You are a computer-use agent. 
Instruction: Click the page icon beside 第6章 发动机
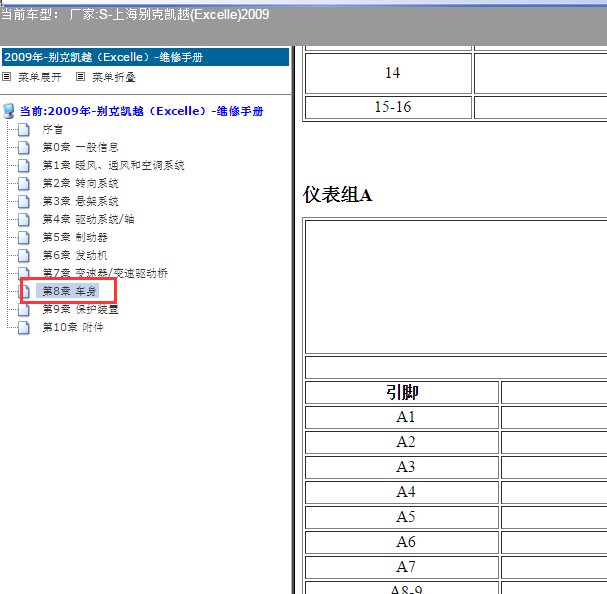click(24, 256)
